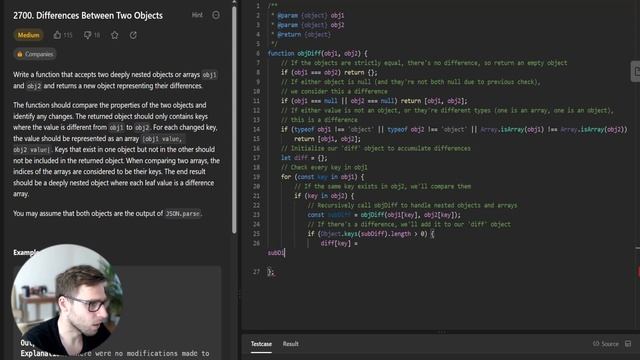Viewport: 640px width, 360px height.
Task: Click the note icon at editor right edge
Action: (636, 71)
